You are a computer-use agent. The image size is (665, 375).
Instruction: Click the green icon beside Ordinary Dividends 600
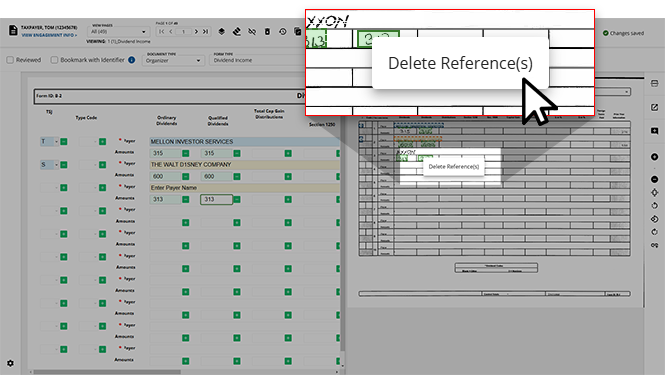pyautogui.click(x=186, y=176)
